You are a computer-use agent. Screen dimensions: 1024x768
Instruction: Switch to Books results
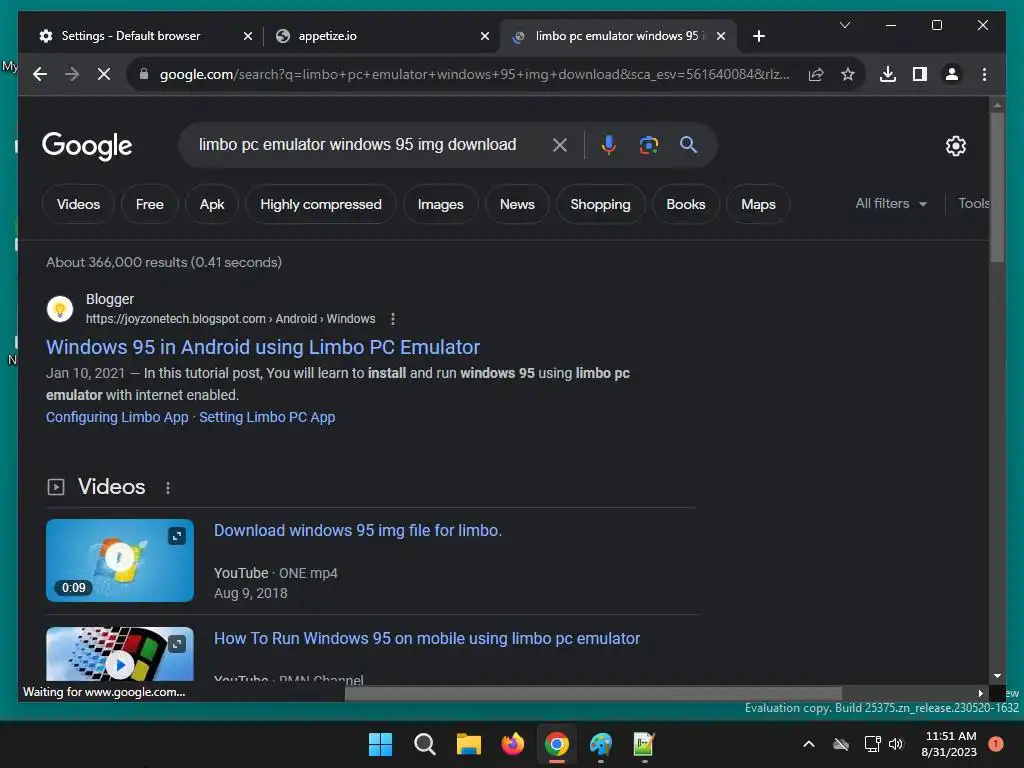[x=686, y=204]
